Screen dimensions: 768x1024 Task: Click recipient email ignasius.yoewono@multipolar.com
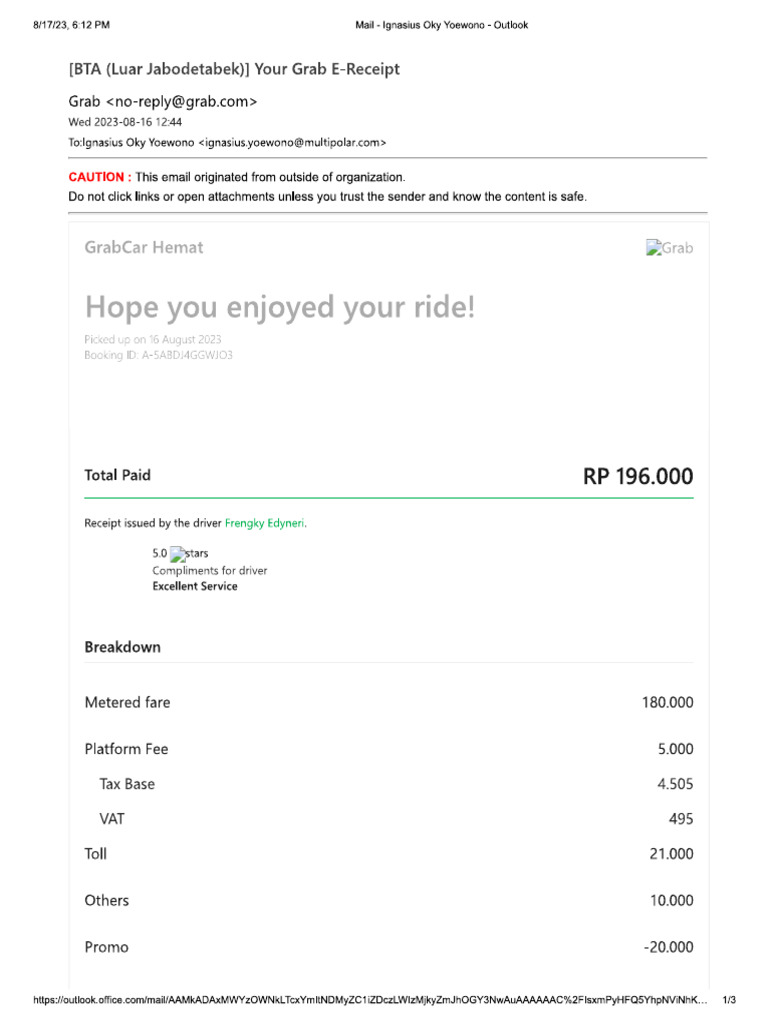(x=292, y=142)
